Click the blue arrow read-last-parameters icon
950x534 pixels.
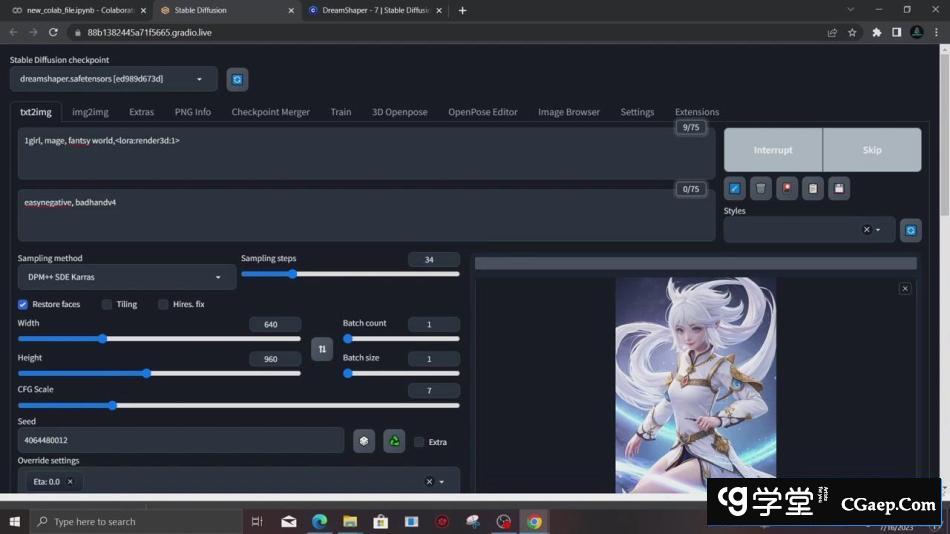tap(735, 188)
